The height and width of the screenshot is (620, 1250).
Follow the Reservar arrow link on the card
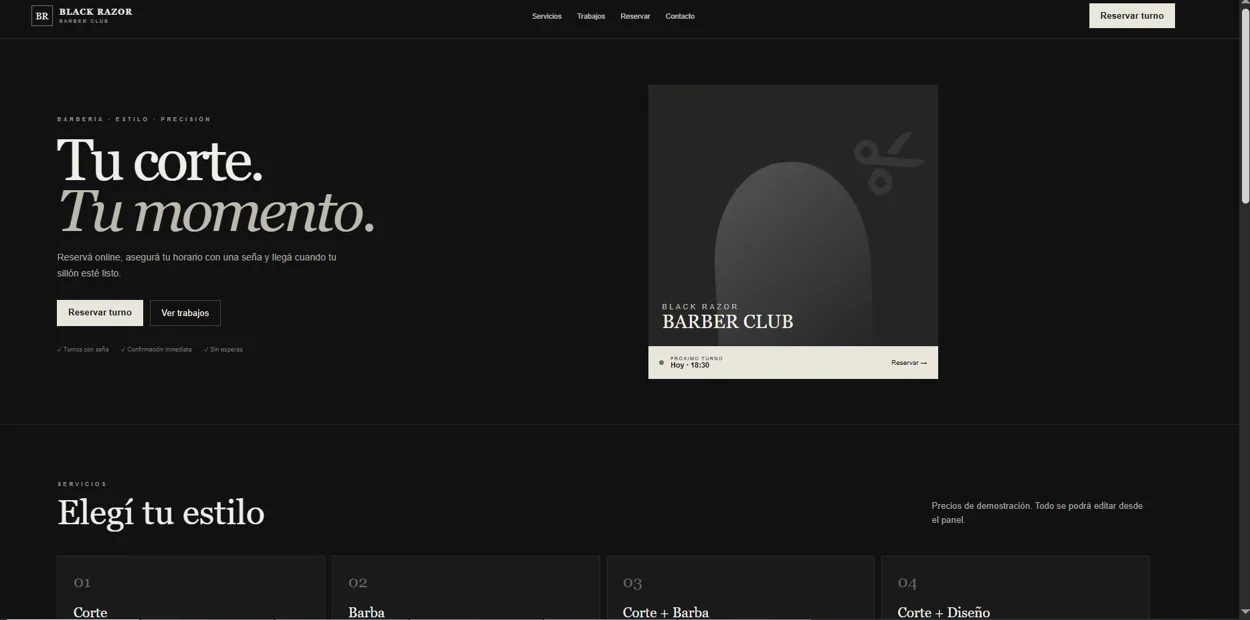click(x=909, y=363)
